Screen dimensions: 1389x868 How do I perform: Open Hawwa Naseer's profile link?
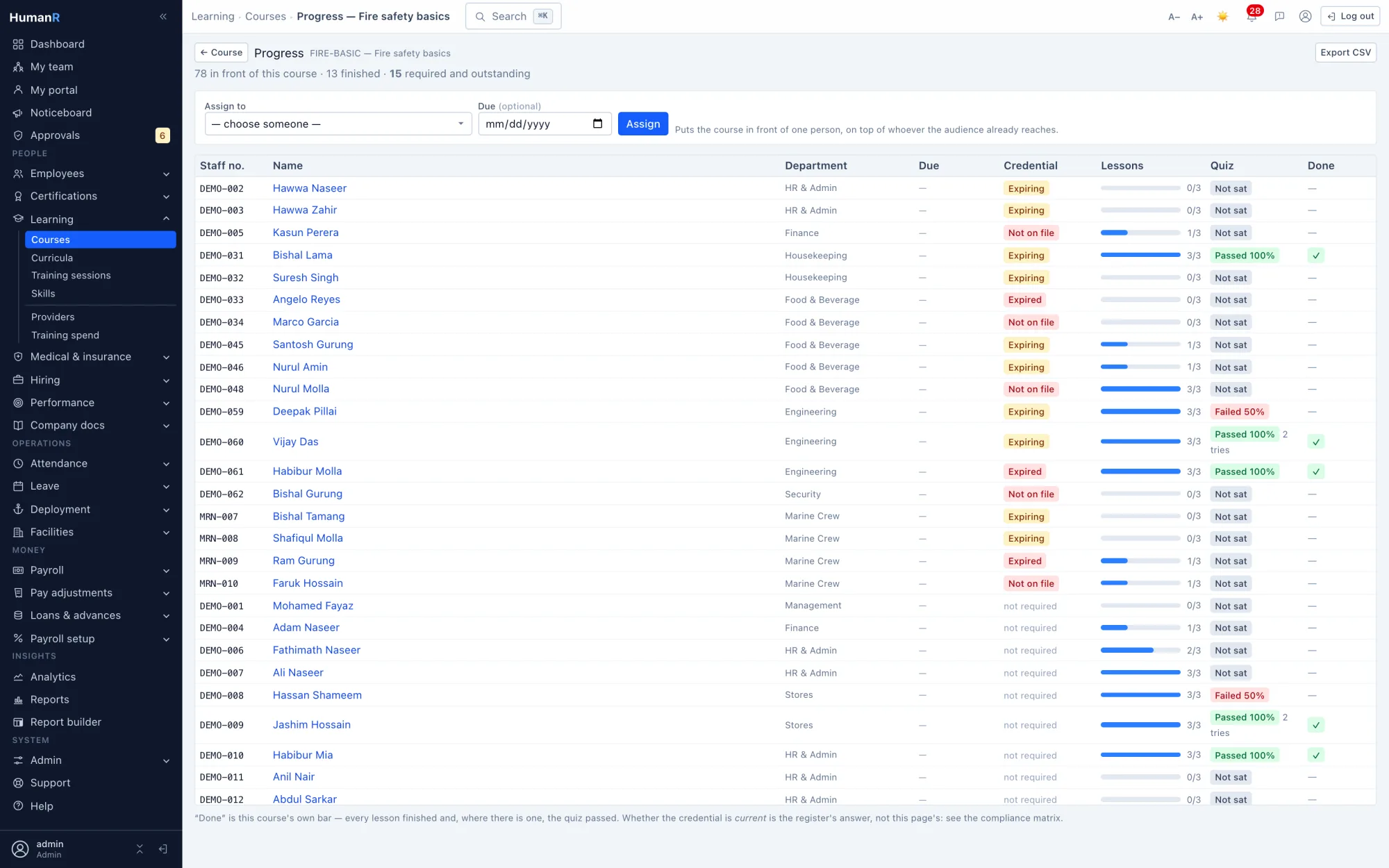(310, 188)
